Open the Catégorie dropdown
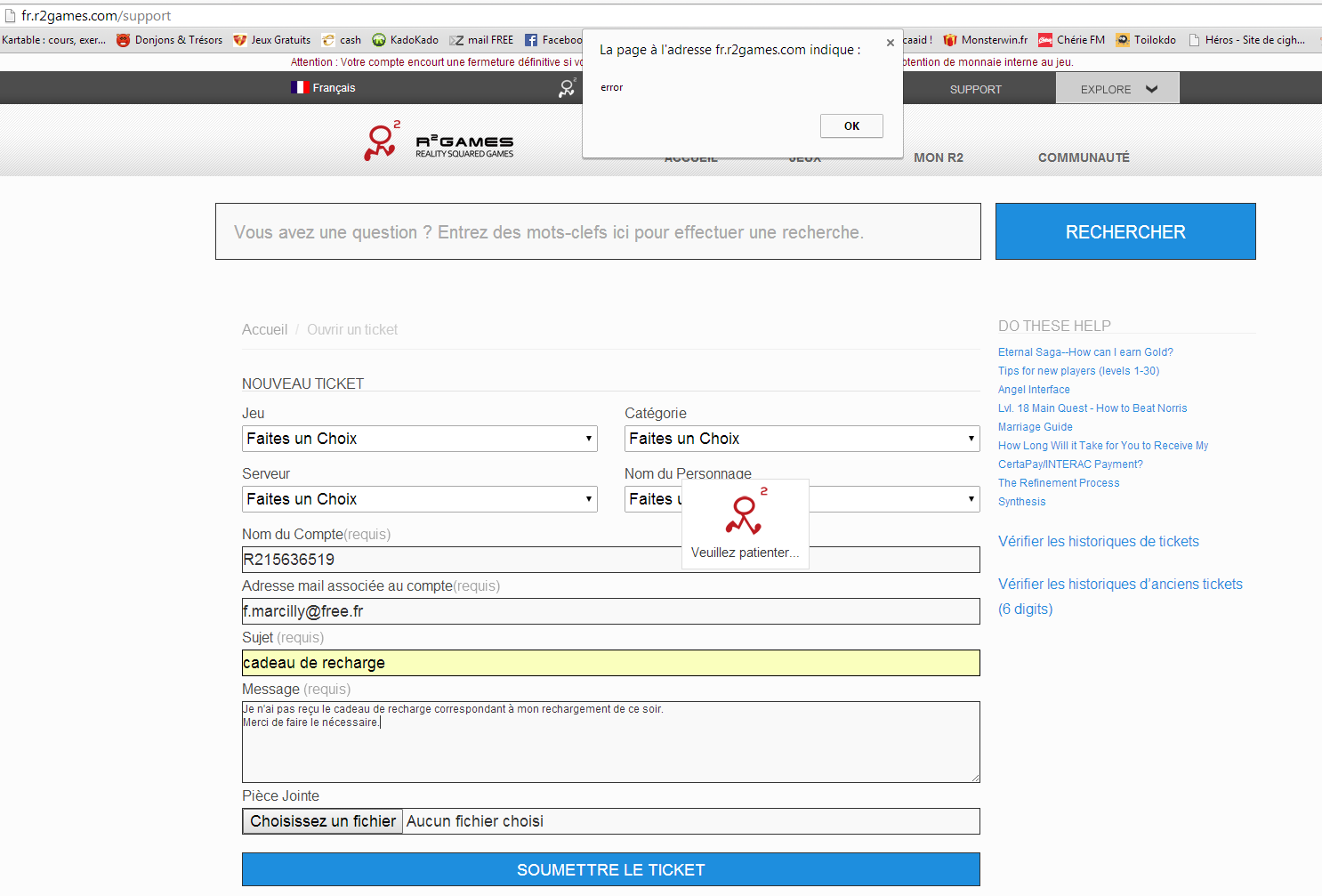This screenshot has height=896, width=1322. coord(802,439)
